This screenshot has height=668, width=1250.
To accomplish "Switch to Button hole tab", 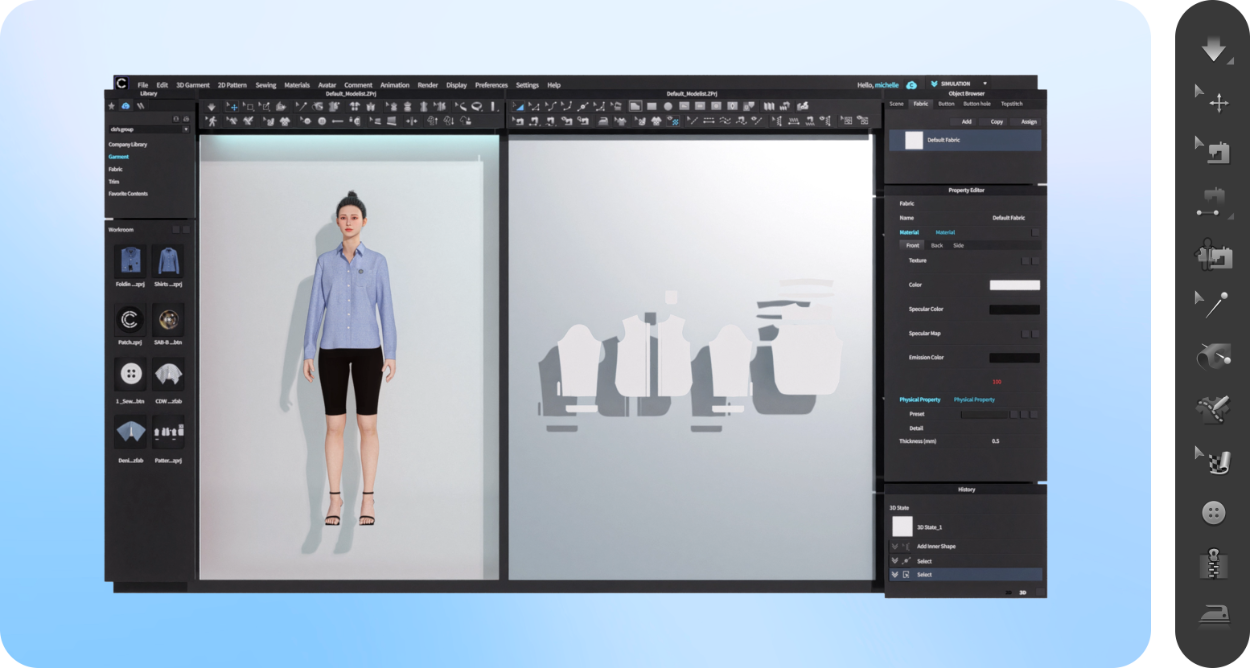I will pos(977,103).
